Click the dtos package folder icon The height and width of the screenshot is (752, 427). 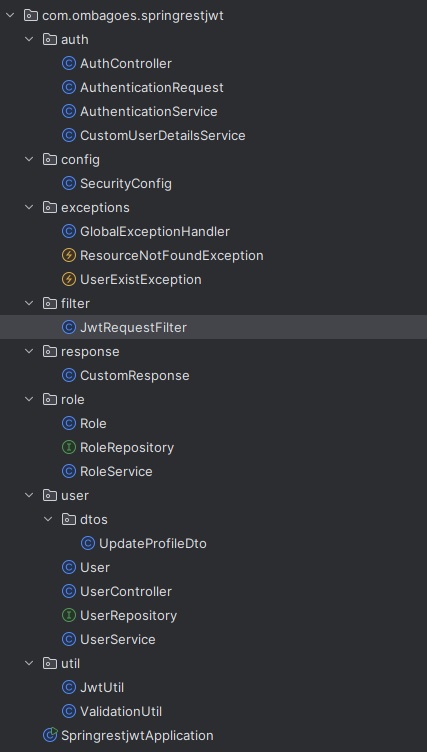(69, 519)
